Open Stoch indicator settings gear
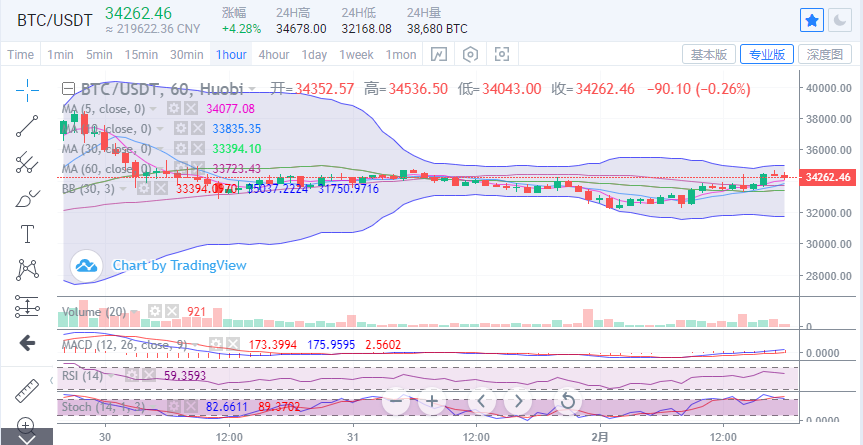 tap(174, 407)
